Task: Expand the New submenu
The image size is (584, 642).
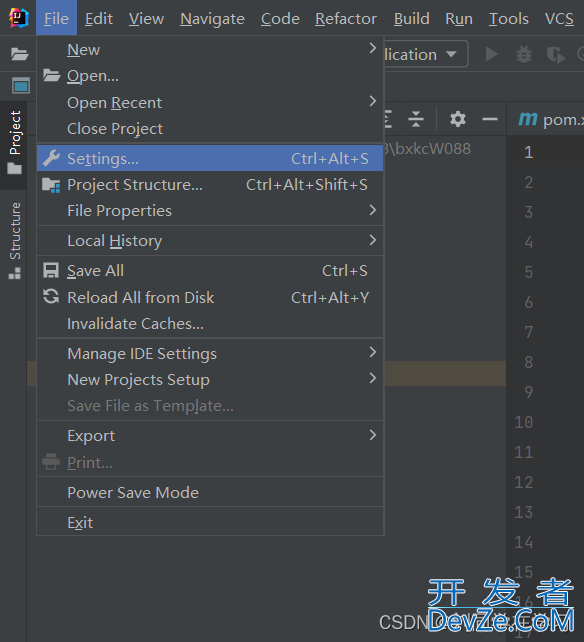Action: tap(210, 50)
